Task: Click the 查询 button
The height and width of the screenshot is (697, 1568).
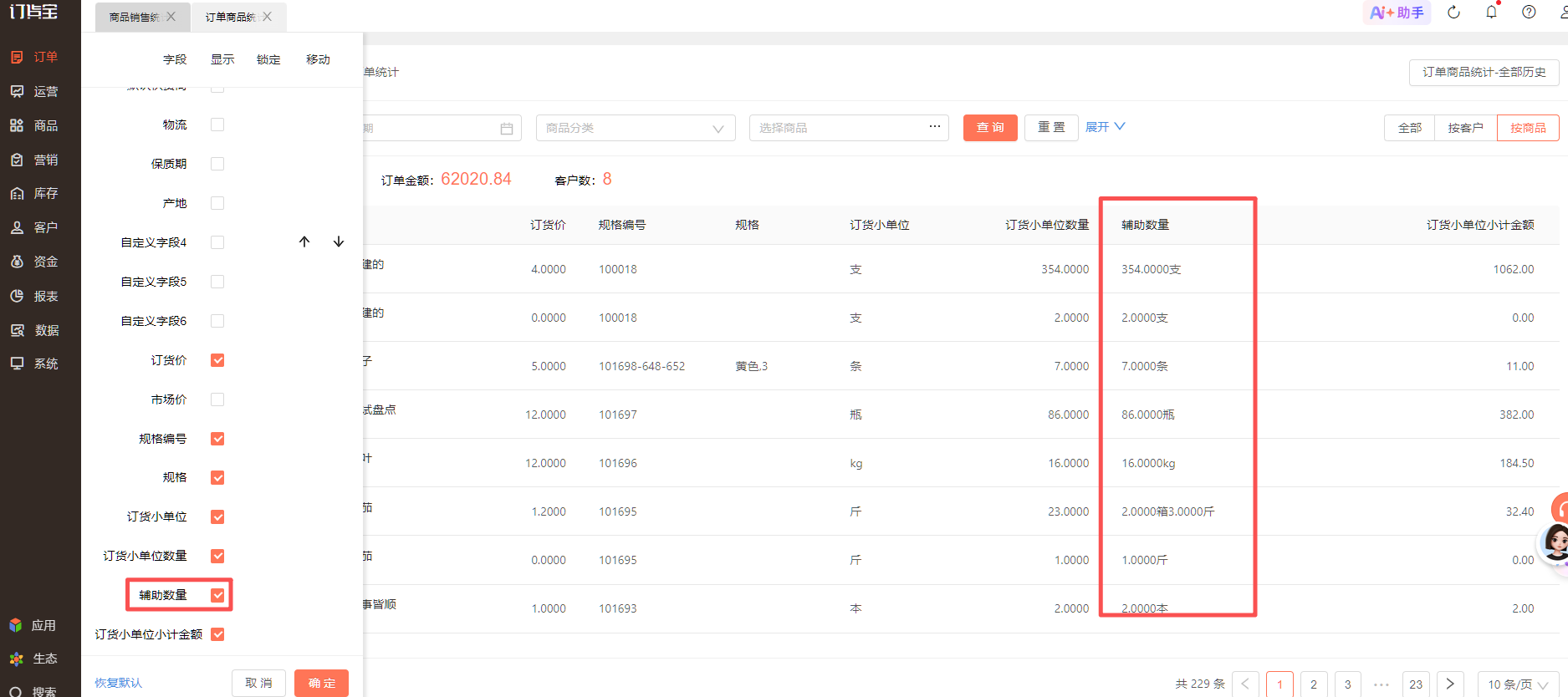Action: click(x=990, y=128)
